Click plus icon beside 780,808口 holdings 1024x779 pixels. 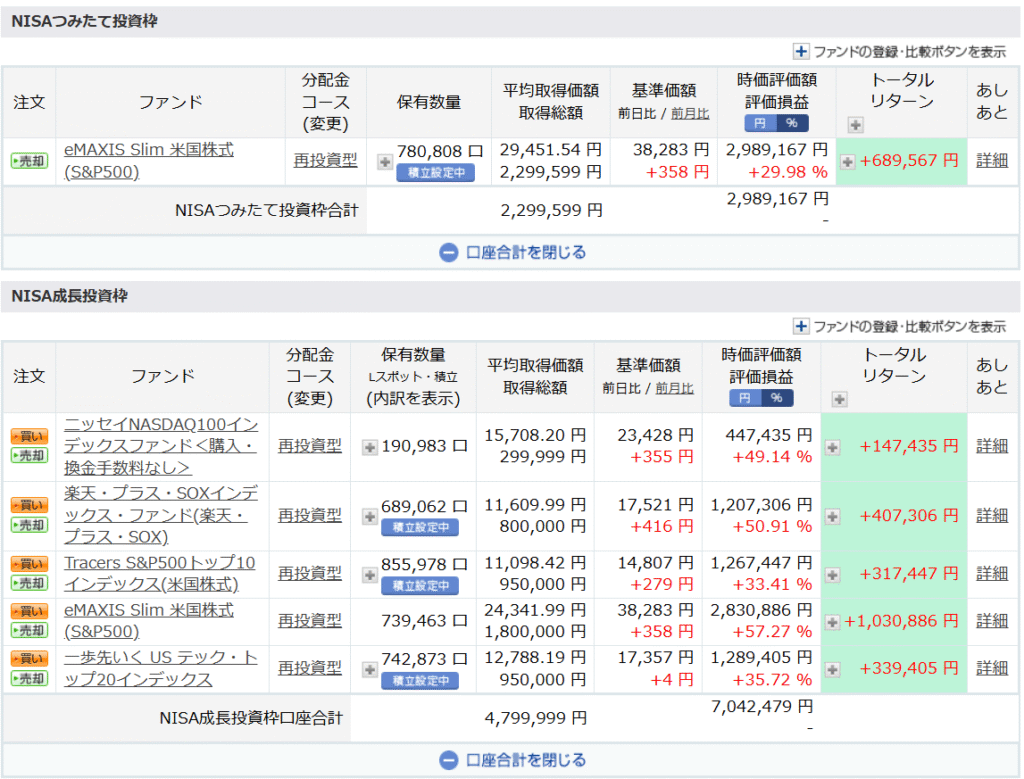385,161
